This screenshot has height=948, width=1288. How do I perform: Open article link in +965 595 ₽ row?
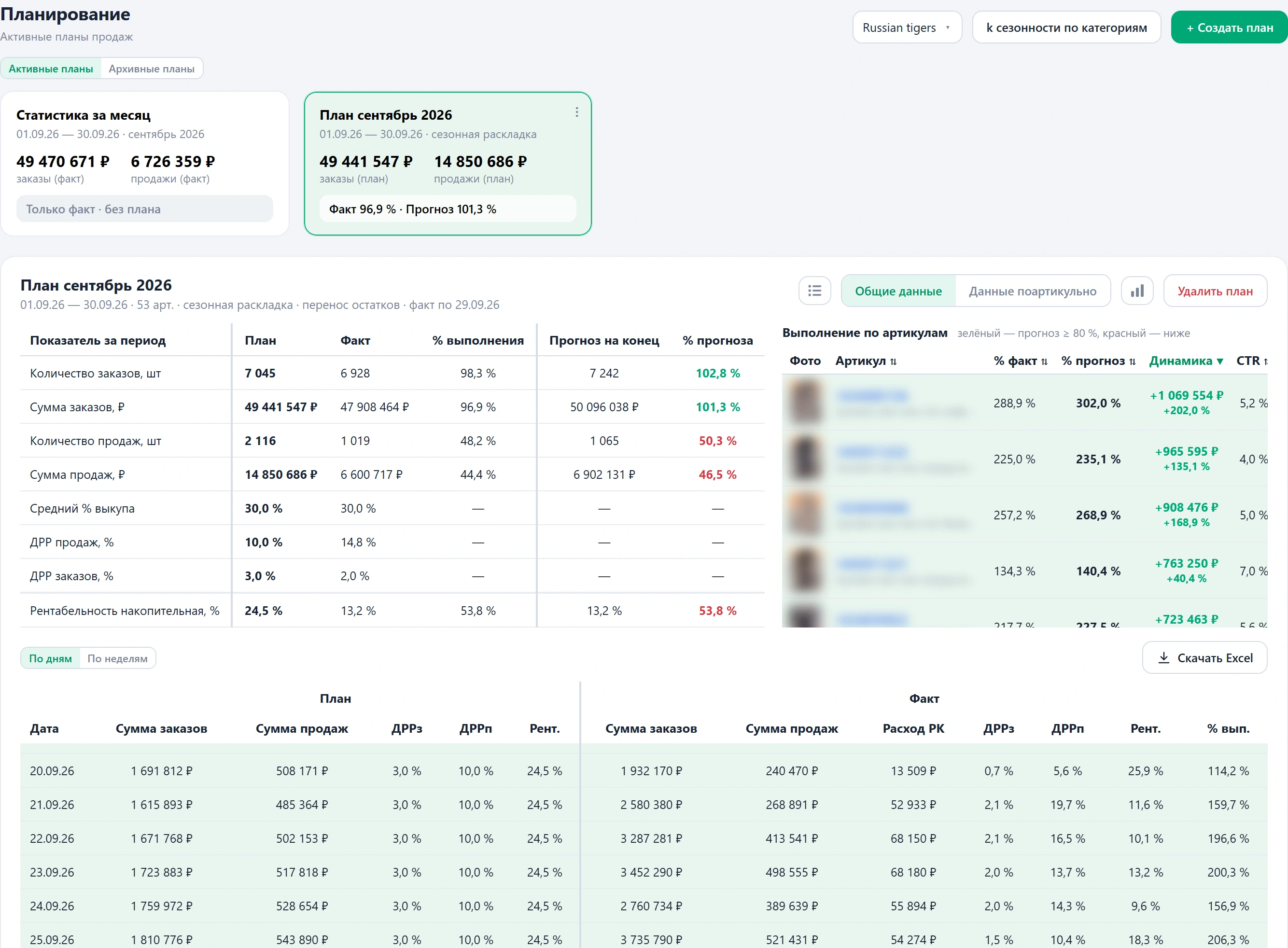(872, 452)
